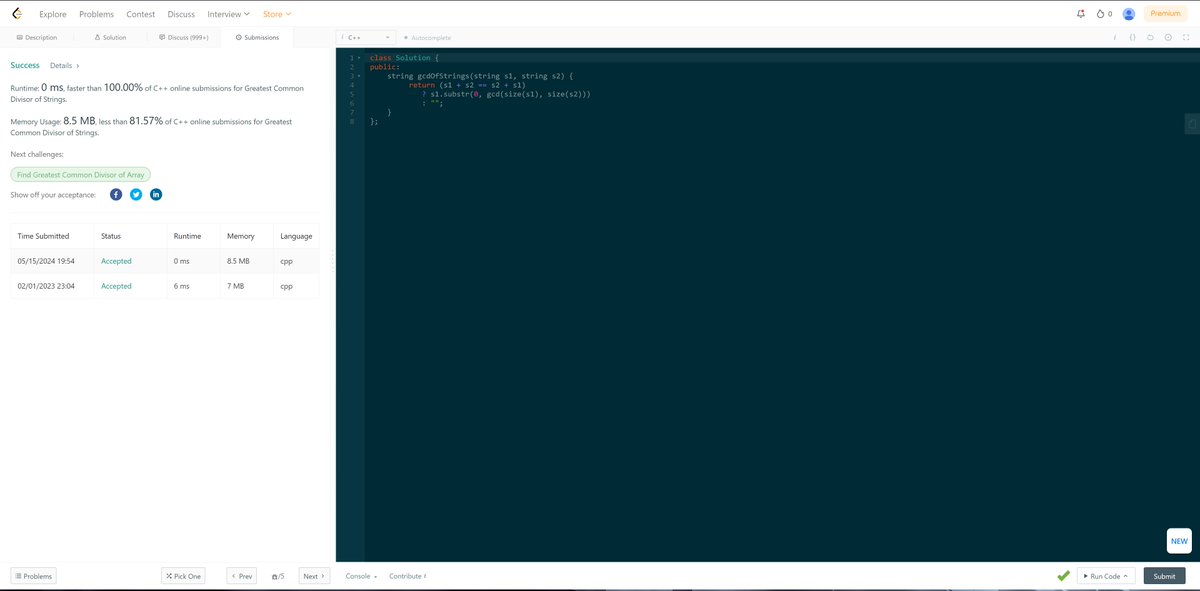The width and height of the screenshot is (1200, 591).
Task: Click the 81.57% memory percentile text
Action: click(146, 121)
